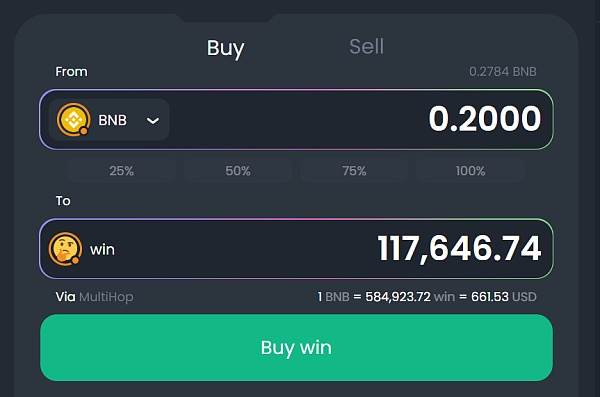The height and width of the screenshot is (397, 600).
Task: Open the BNB token selector
Action: 109,120
